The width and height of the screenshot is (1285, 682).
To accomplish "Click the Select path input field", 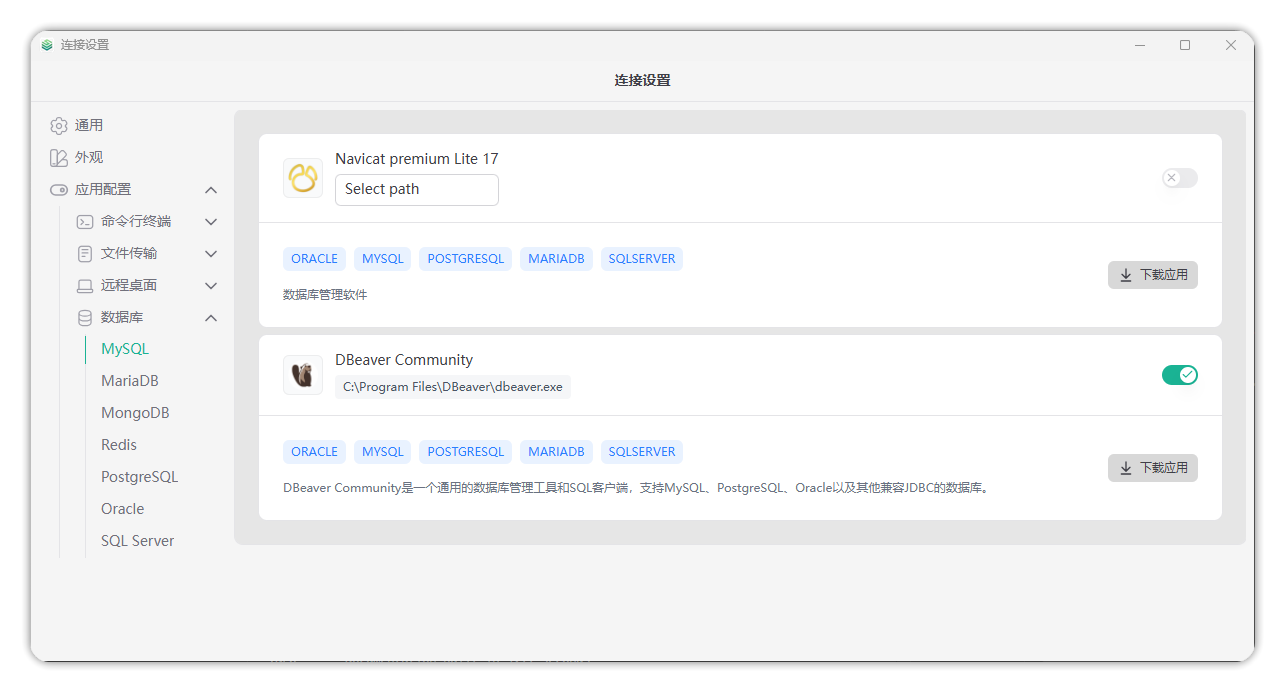I will [x=416, y=189].
